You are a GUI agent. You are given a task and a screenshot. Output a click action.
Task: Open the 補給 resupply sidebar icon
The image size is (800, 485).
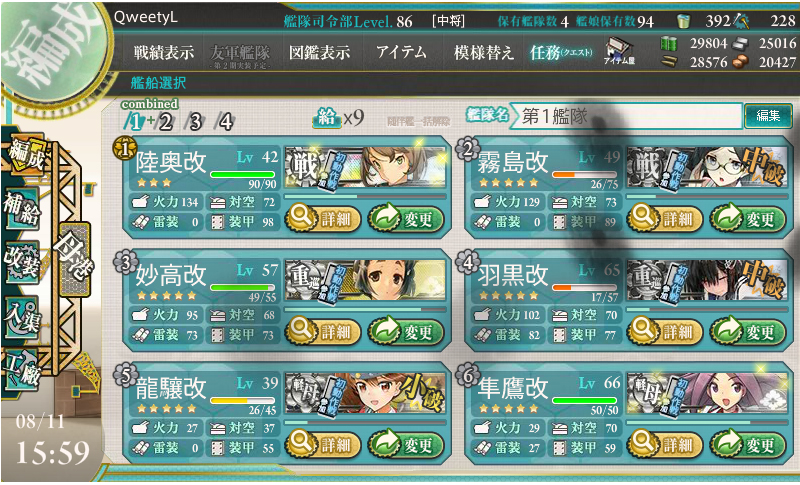click(22, 207)
